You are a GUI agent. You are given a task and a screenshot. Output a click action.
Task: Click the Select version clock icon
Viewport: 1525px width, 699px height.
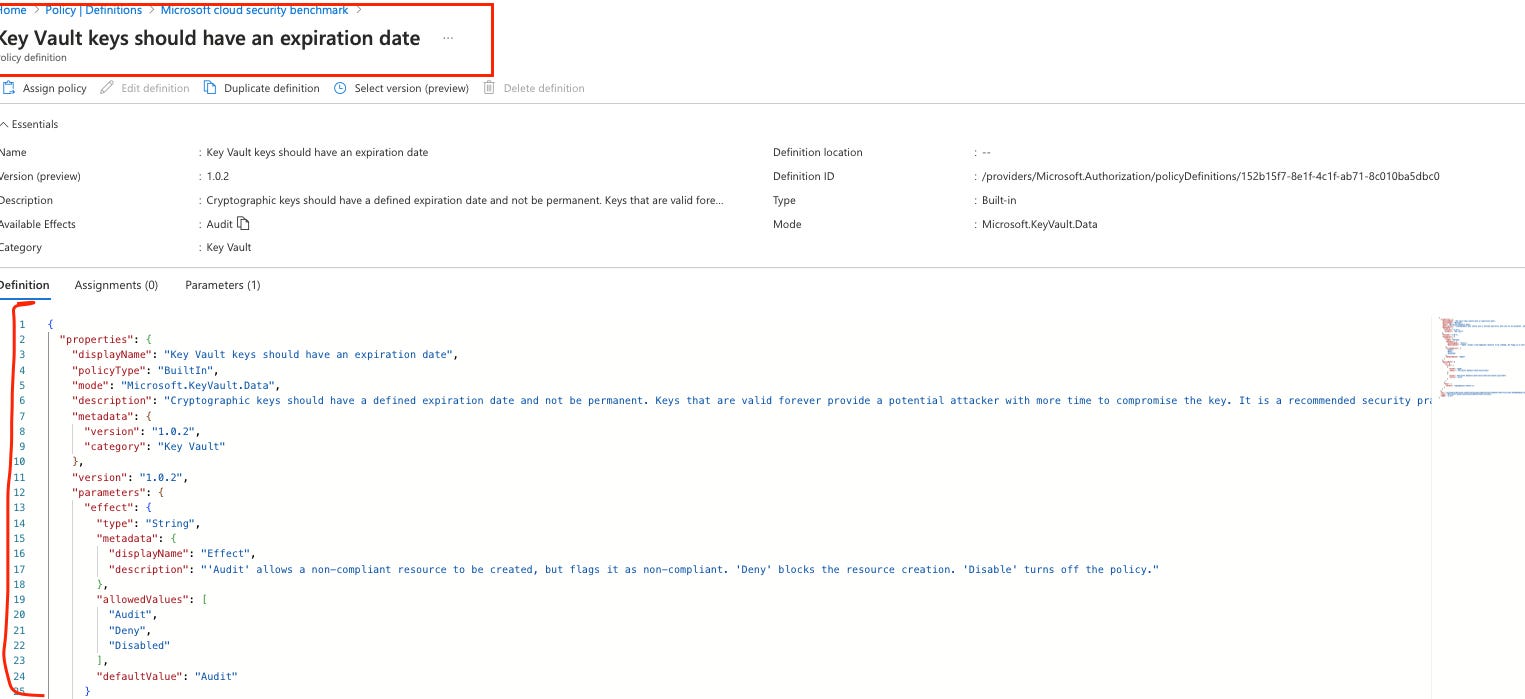340,88
